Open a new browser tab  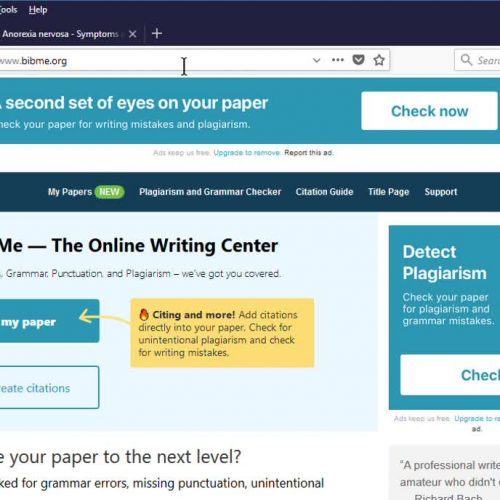pos(157,34)
